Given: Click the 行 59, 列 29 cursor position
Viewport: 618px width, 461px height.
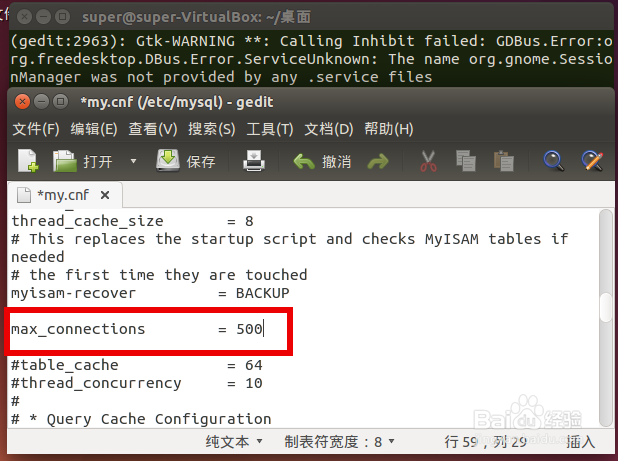Looking at the screenshot, I should point(486,442).
